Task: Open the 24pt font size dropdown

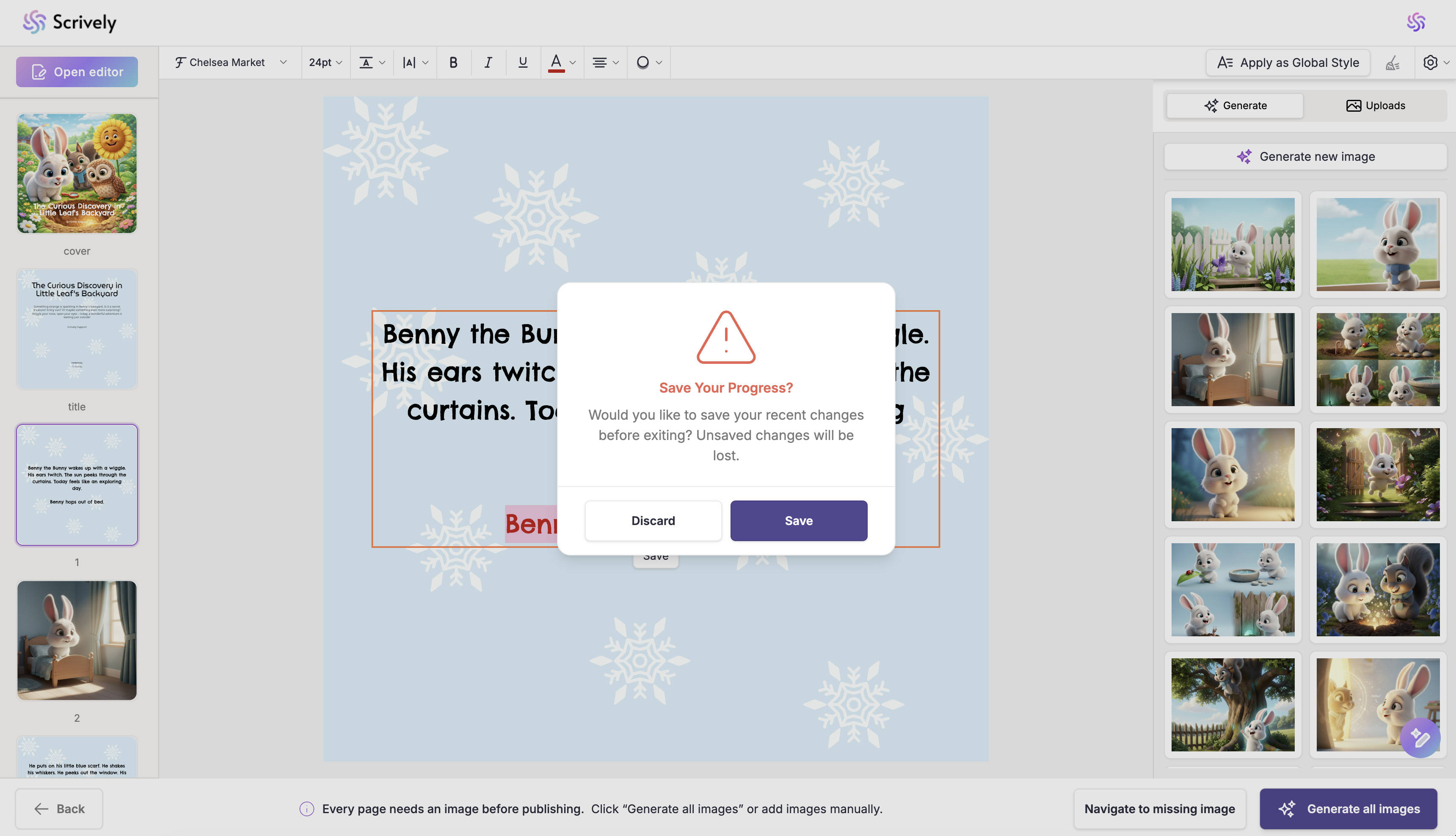Action: pos(325,62)
